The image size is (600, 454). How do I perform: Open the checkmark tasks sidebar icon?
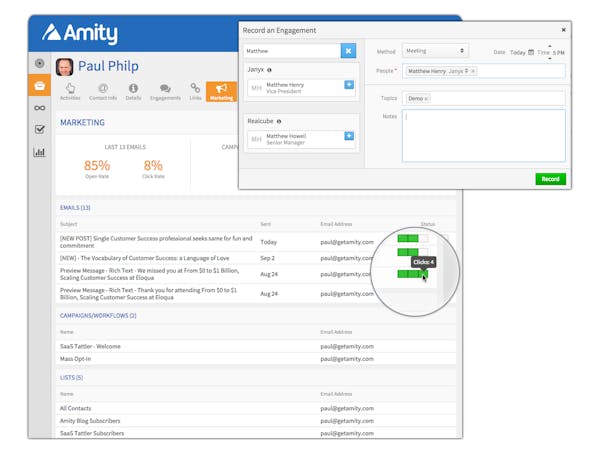click(x=39, y=129)
